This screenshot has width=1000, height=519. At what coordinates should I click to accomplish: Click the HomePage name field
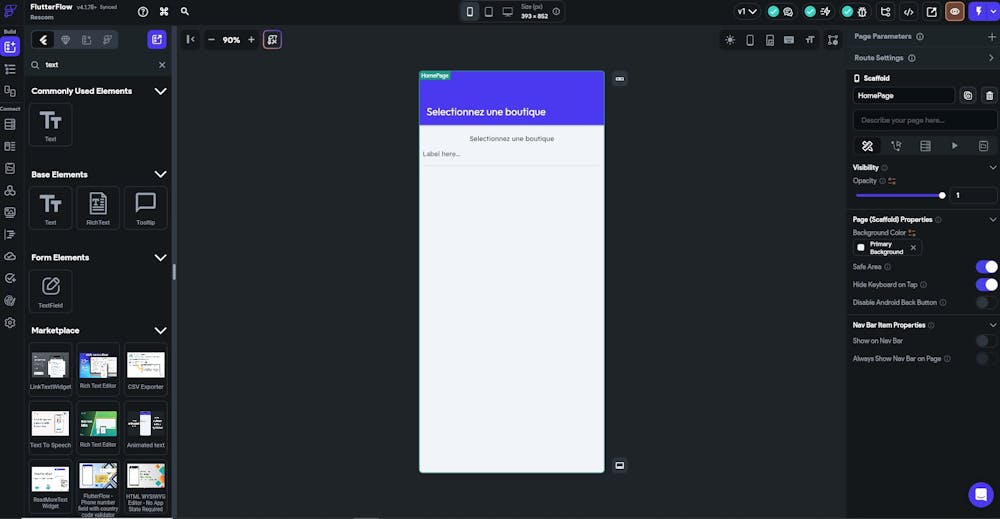click(904, 96)
